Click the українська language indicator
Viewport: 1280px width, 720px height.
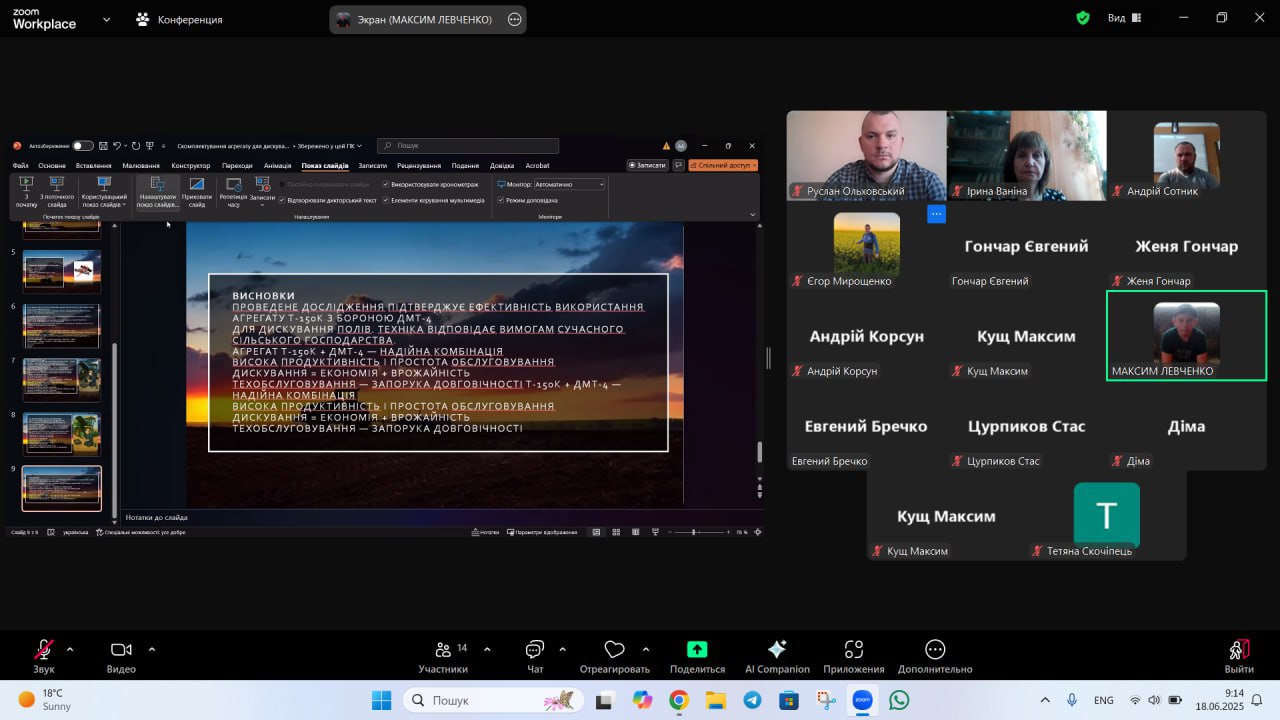pos(76,532)
